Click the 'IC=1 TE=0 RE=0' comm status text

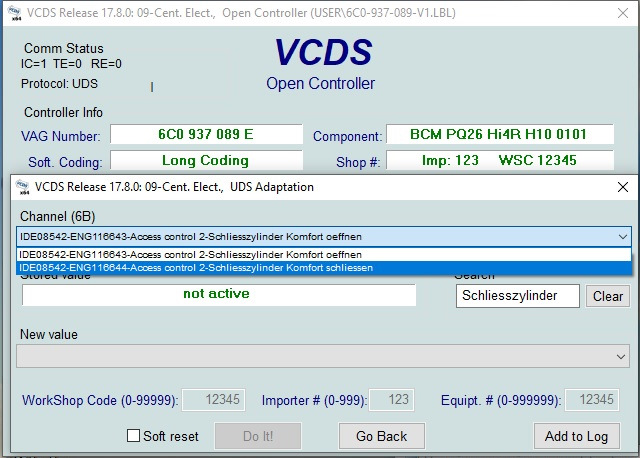click(x=71, y=64)
